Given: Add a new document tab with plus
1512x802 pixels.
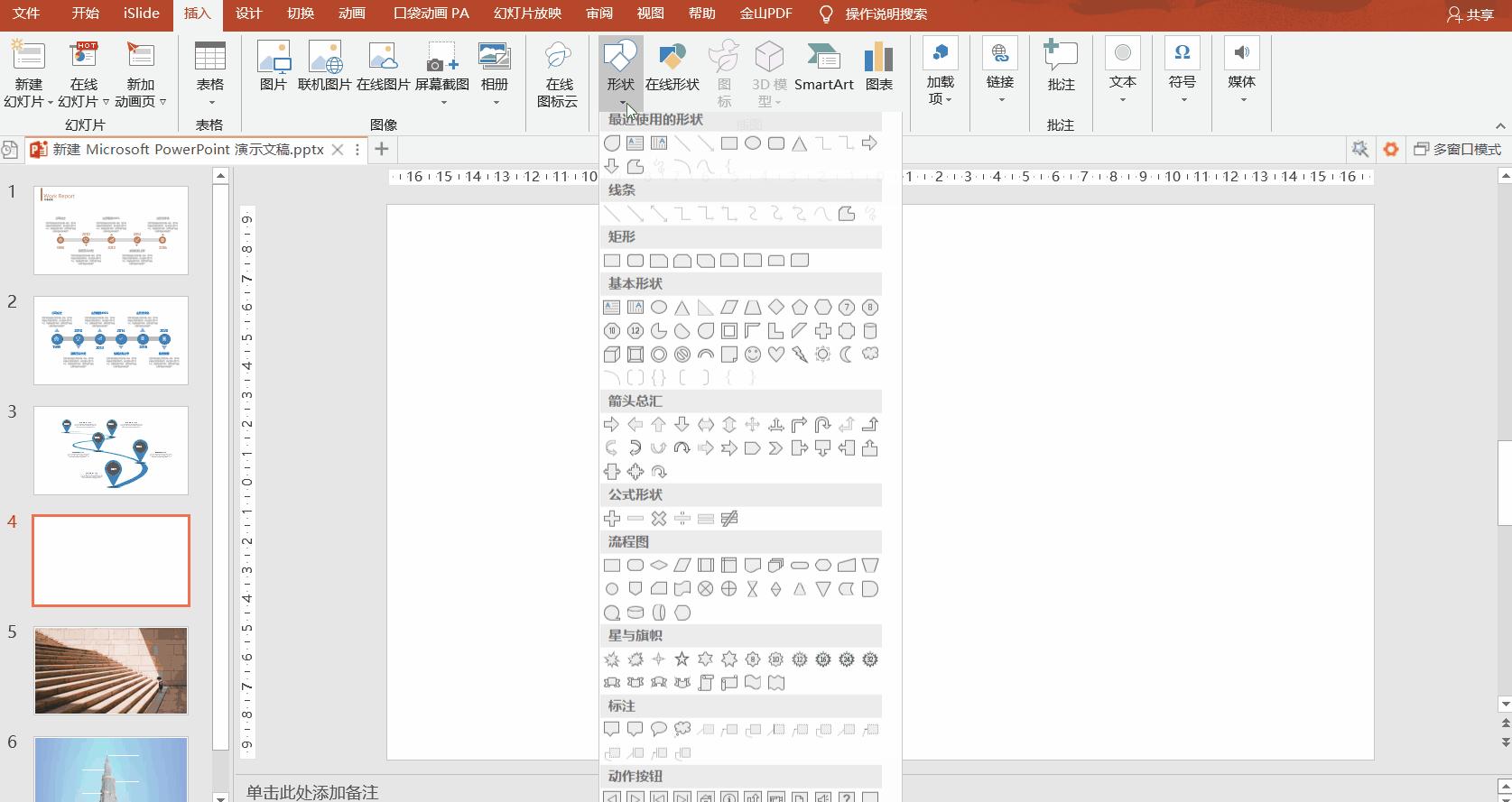Looking at the screenshot, I should tap(382, 149).
